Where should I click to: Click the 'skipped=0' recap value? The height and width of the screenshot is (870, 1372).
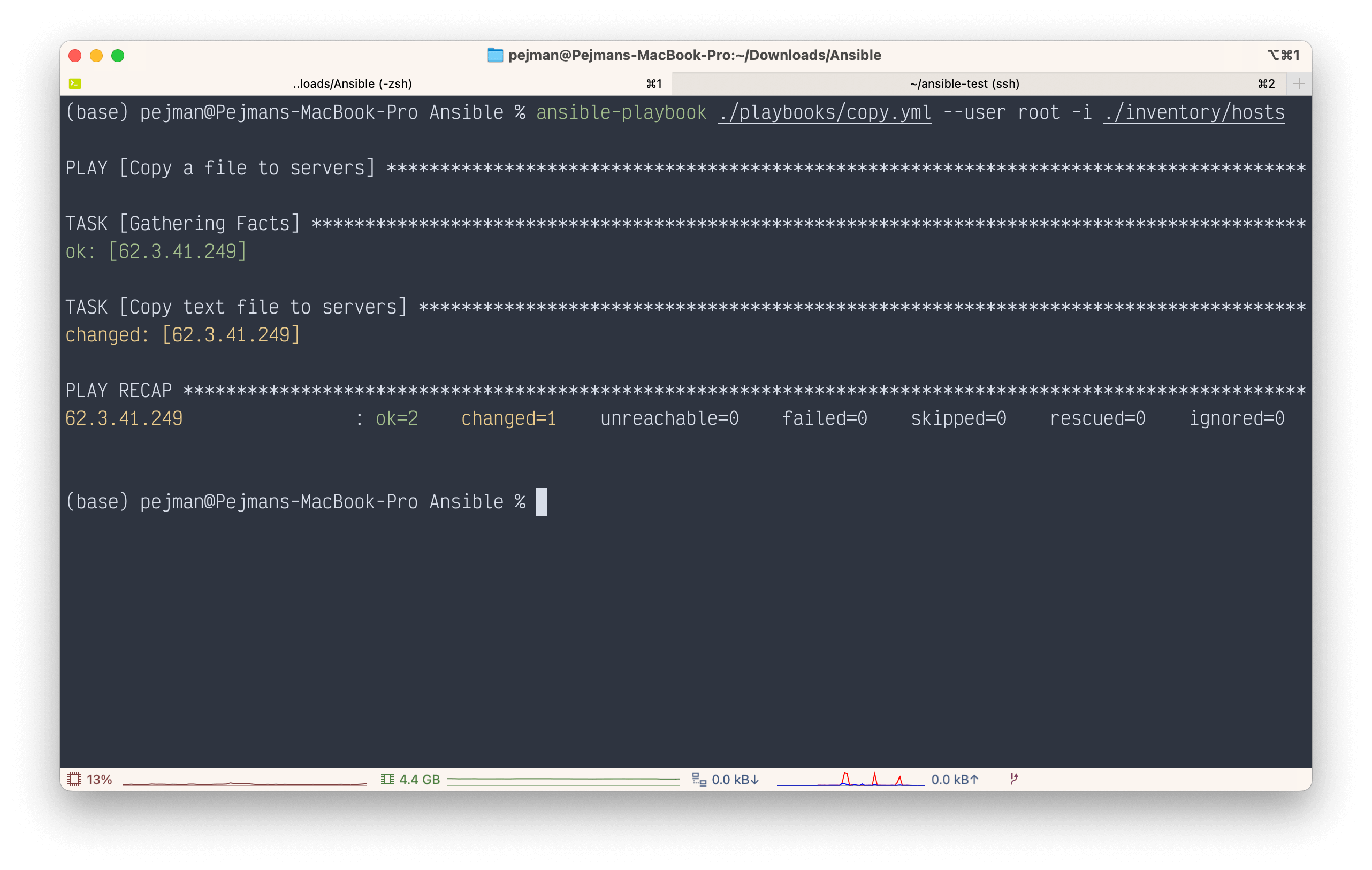click(x=958, y=418)
